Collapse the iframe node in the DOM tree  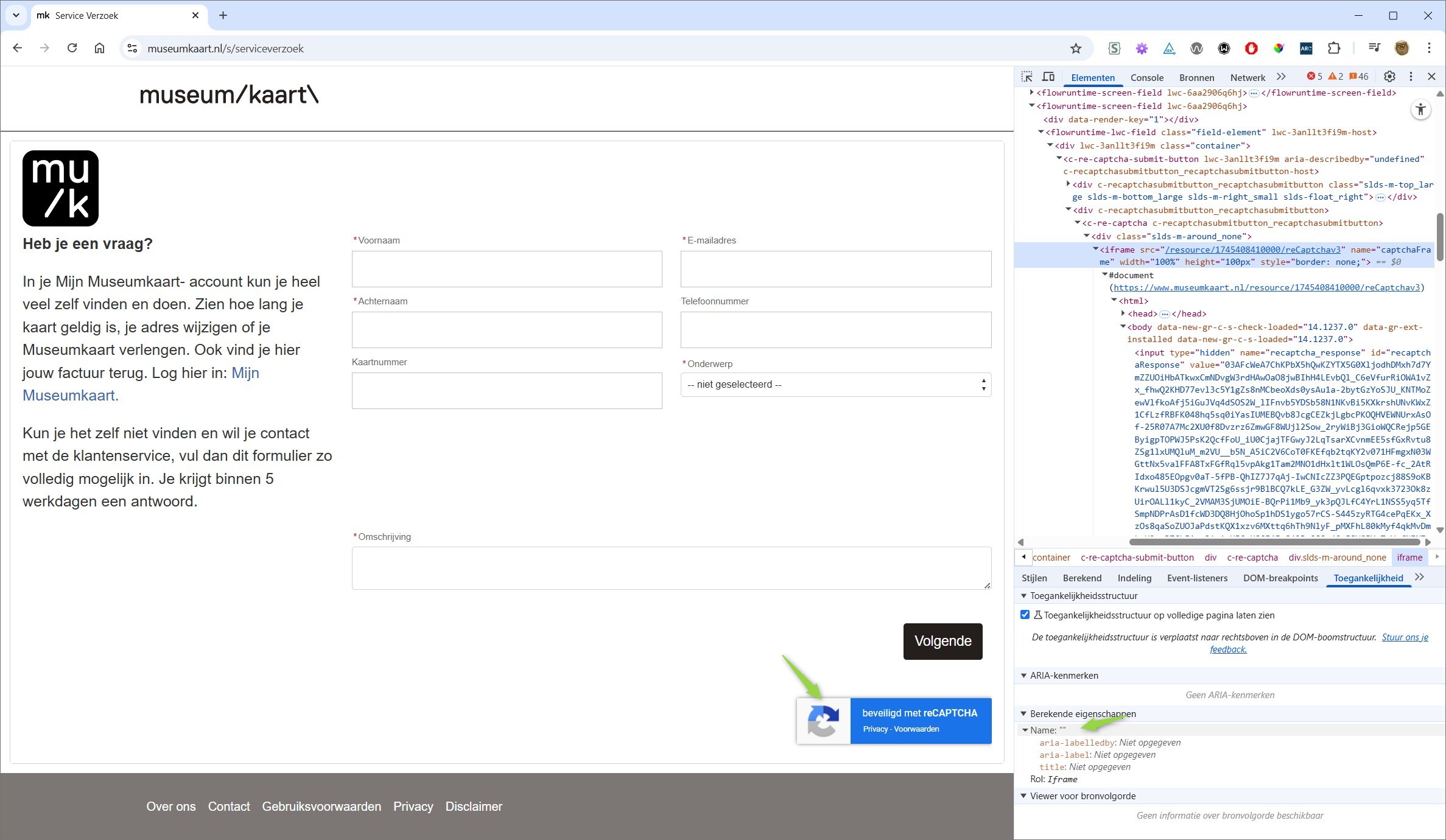click(x=1095, y=250)
